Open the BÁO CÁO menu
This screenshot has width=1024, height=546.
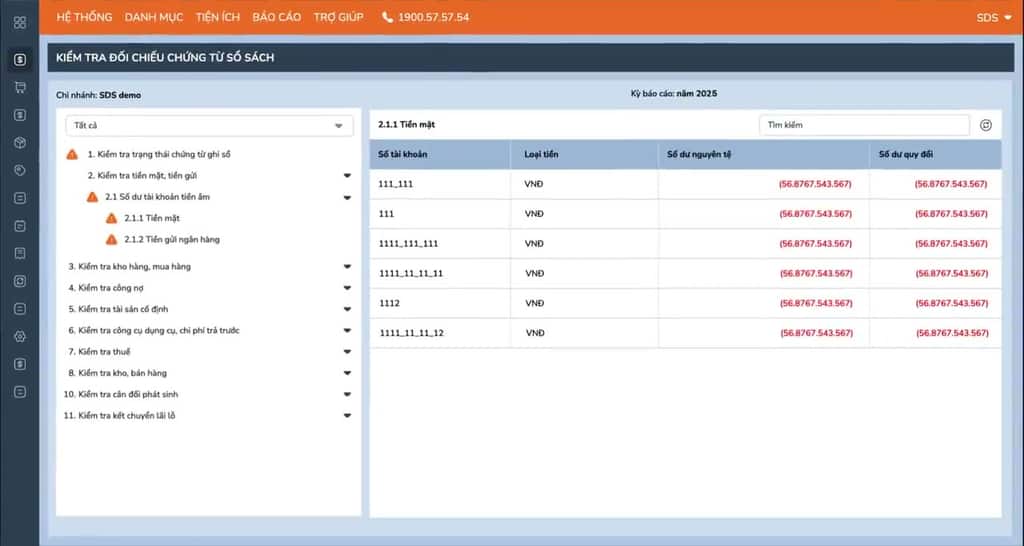pyautogui.click(x=276, y=17)
